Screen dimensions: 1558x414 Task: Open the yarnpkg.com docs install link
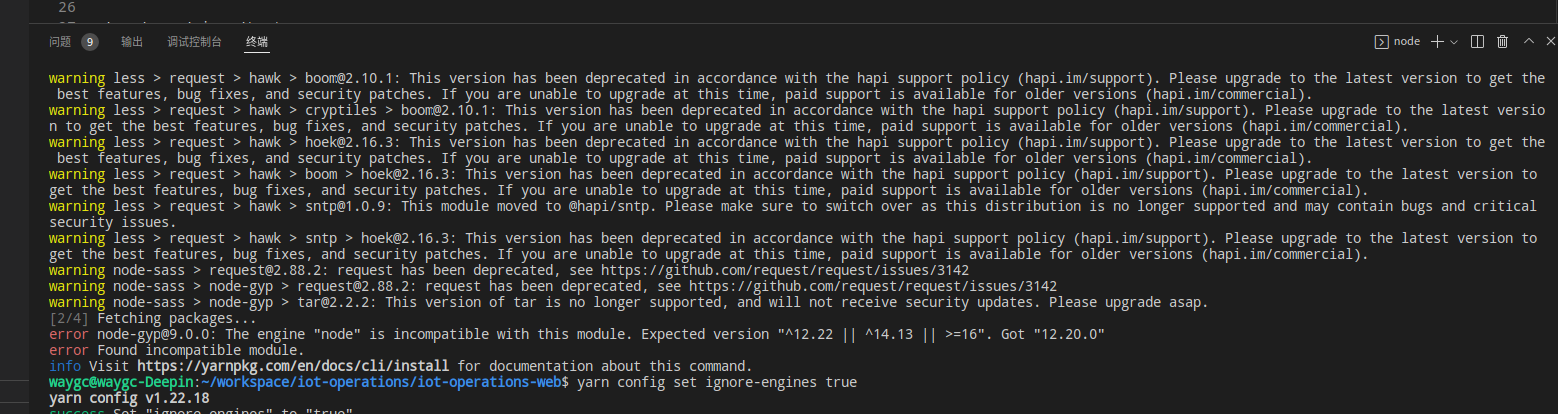point(293,367)
